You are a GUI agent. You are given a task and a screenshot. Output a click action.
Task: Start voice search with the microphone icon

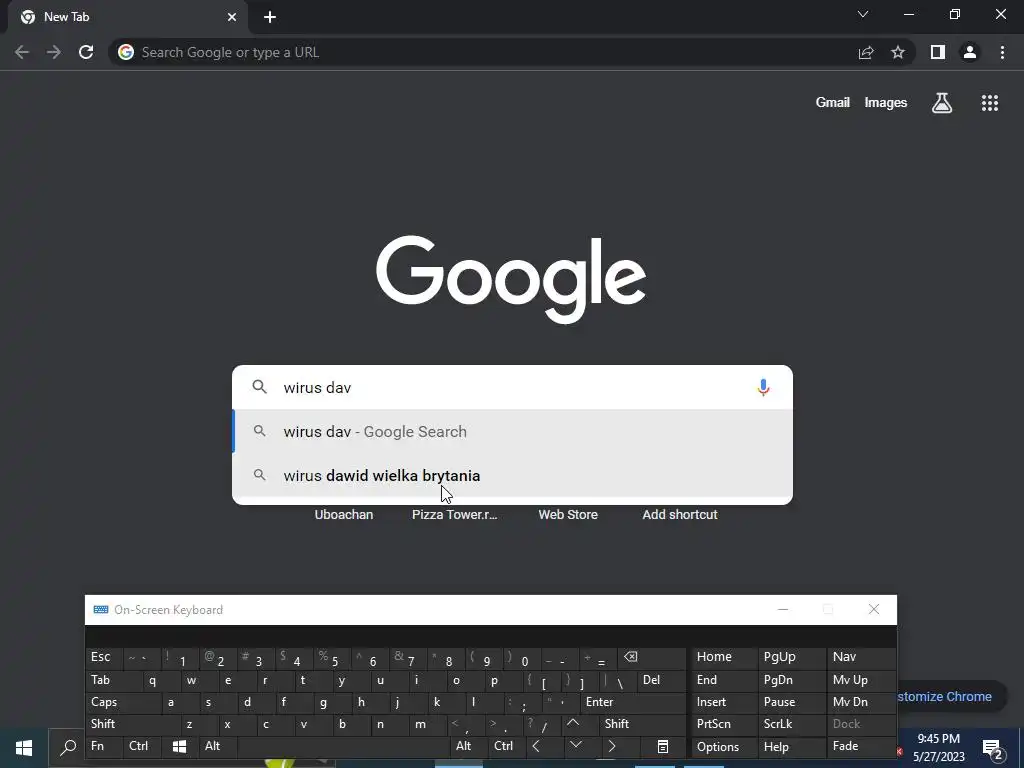coord(763,387)
